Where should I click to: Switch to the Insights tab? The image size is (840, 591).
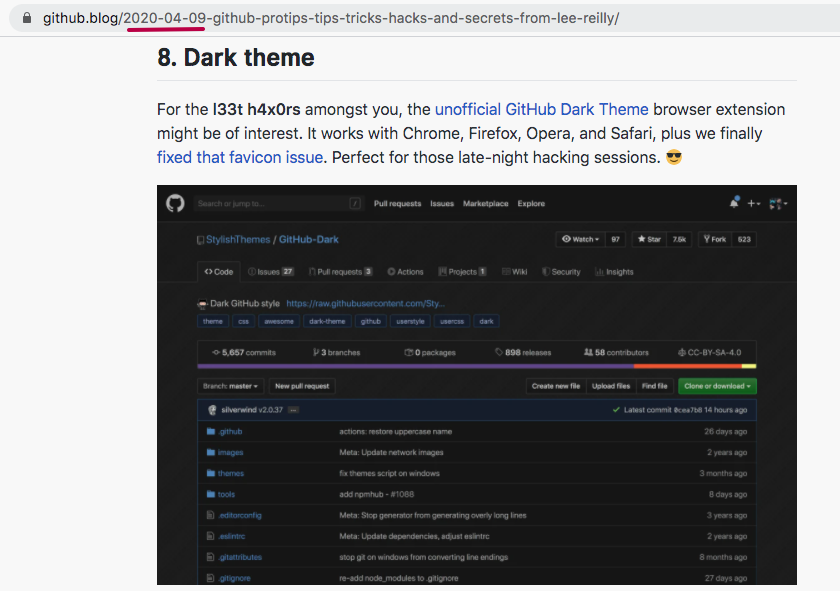614,272
